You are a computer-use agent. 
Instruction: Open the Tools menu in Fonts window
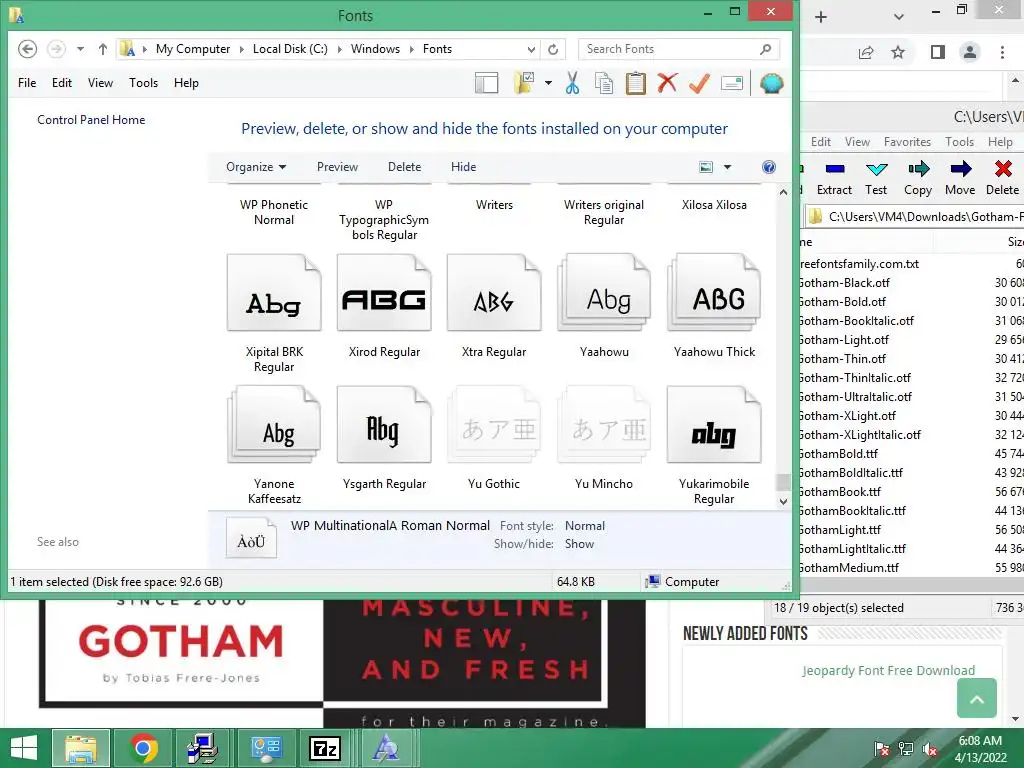(x=143, y=83)
